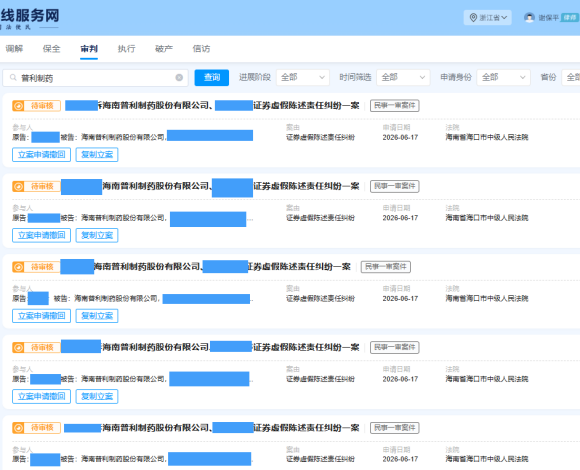Switch to the 调解 tab

(x=14, y=49)
